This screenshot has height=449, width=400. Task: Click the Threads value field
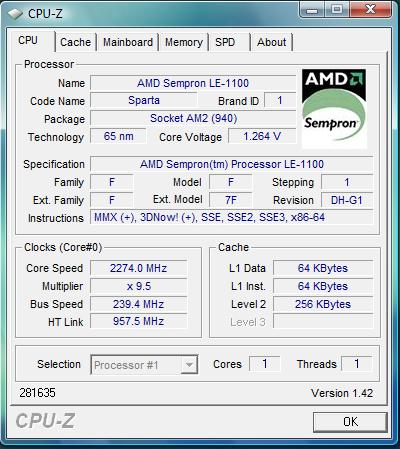click(357, 364)
